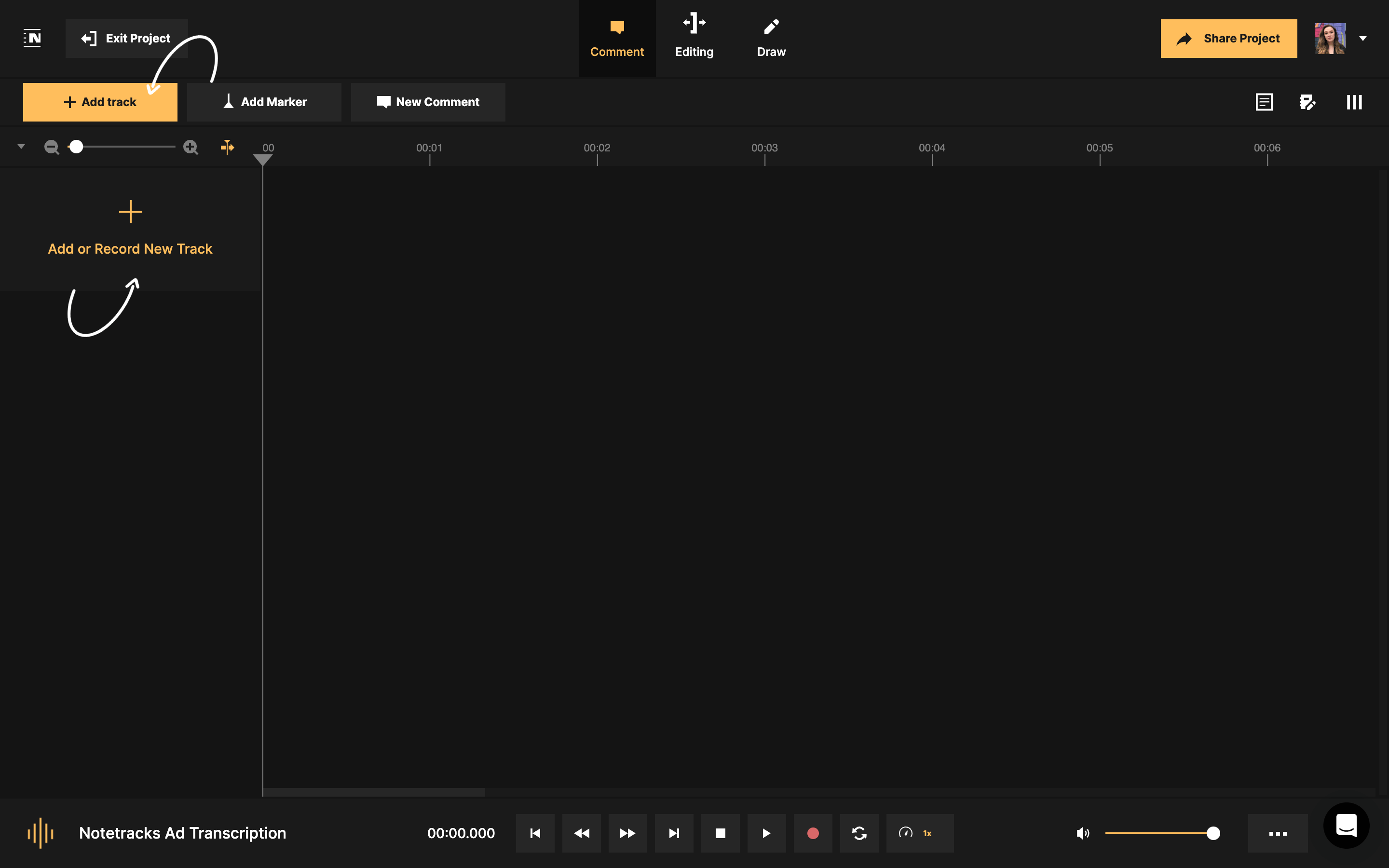Click the Share Project button
1389x868 pixels.
[x=1228, y=38]
